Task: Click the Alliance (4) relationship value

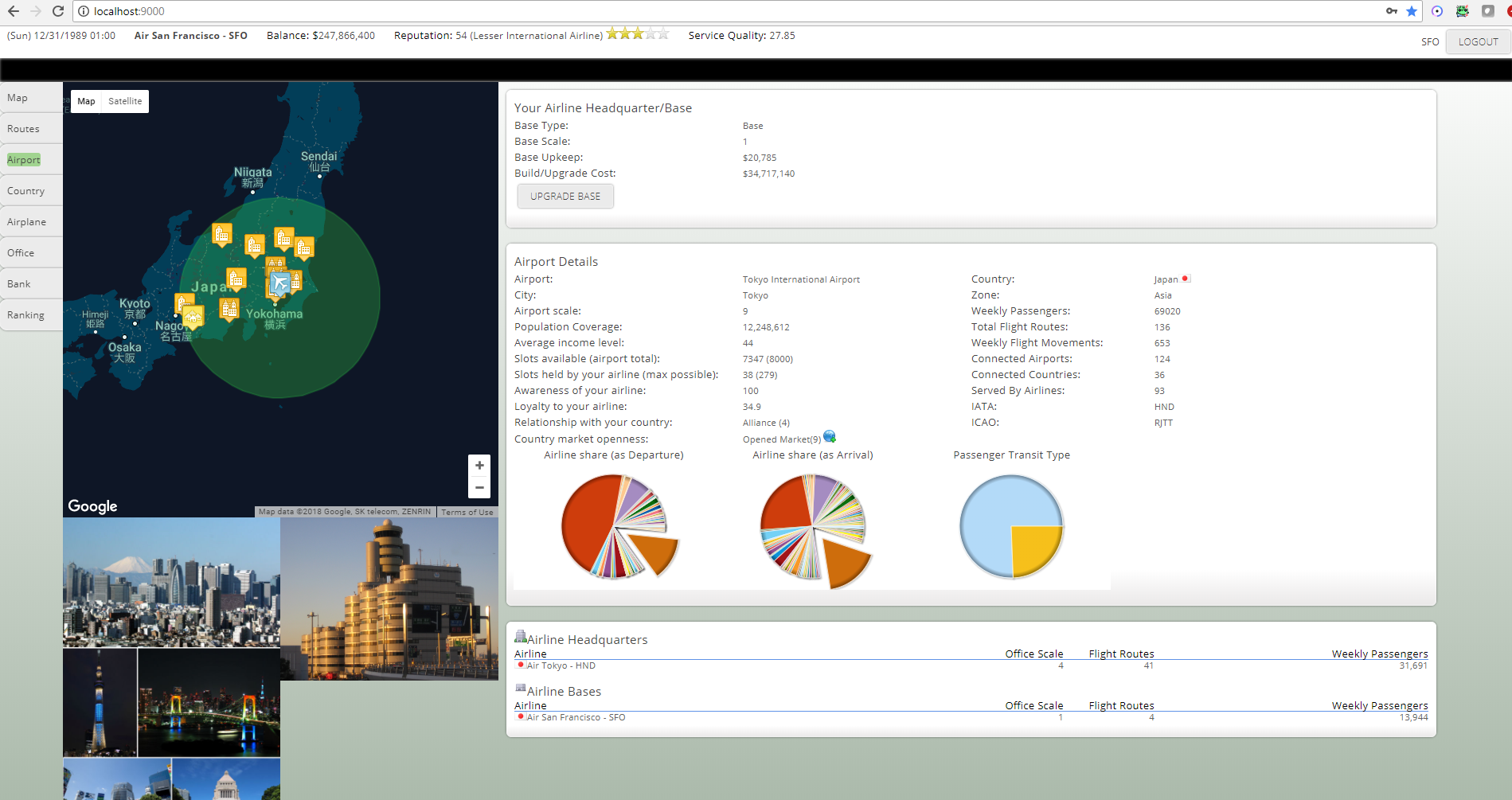Action: (766, 423)
